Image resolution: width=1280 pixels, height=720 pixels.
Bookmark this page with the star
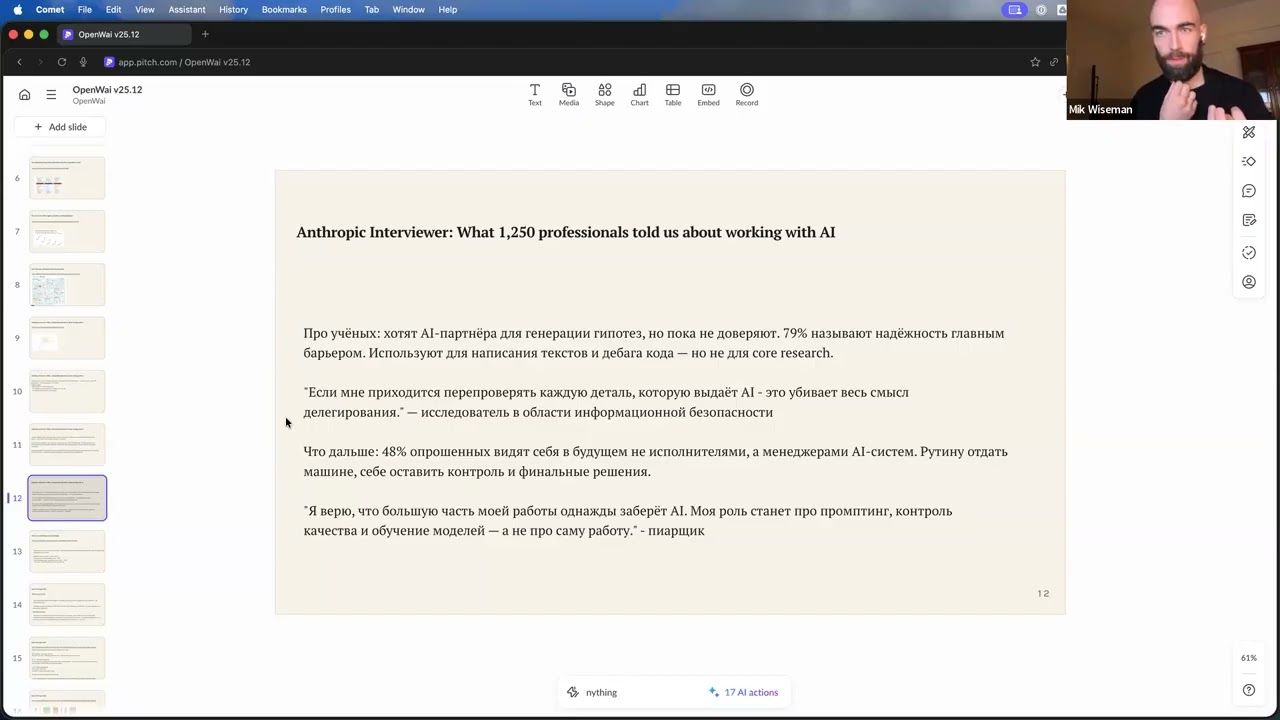pyautogui.click(x=1035, y=62)
